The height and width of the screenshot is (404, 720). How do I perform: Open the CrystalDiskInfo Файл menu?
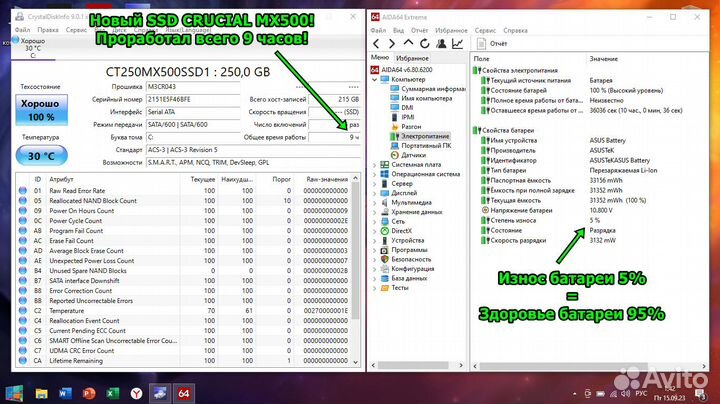tap(22, 30)
